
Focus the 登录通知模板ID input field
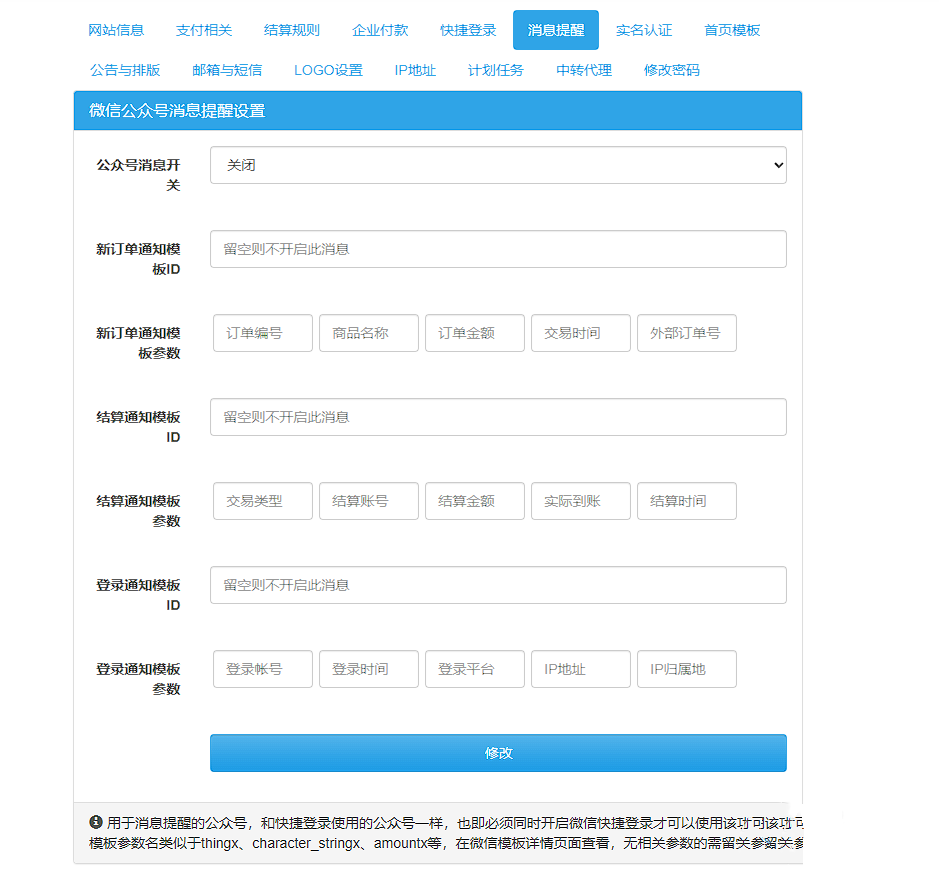coord(498,585)
